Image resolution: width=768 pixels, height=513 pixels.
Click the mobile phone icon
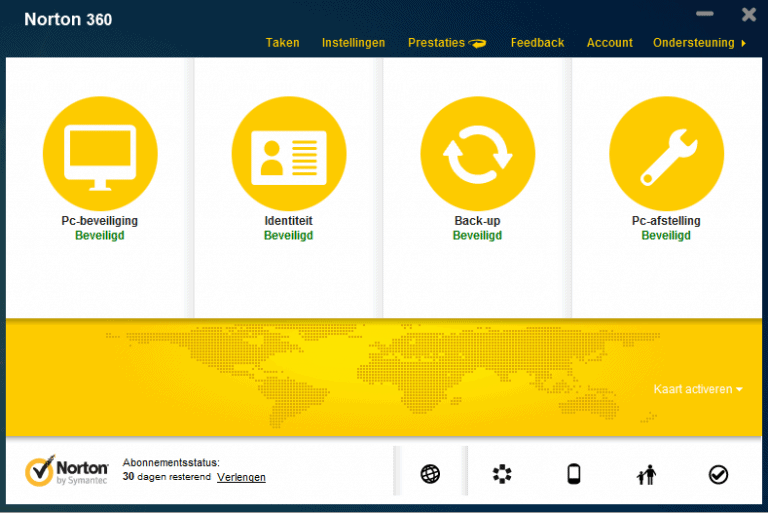pyautogui.click(x=574, y=474)
